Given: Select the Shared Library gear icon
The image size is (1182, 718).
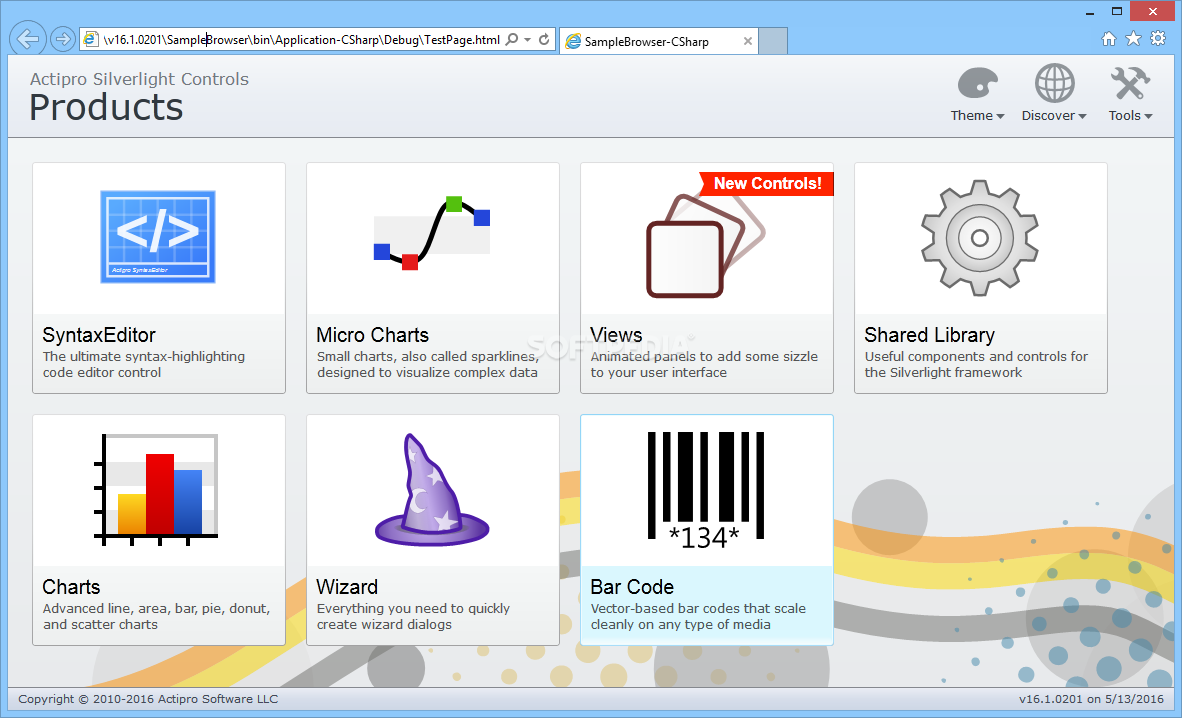Looking at the screenshot, I should (x=980, y=238).
